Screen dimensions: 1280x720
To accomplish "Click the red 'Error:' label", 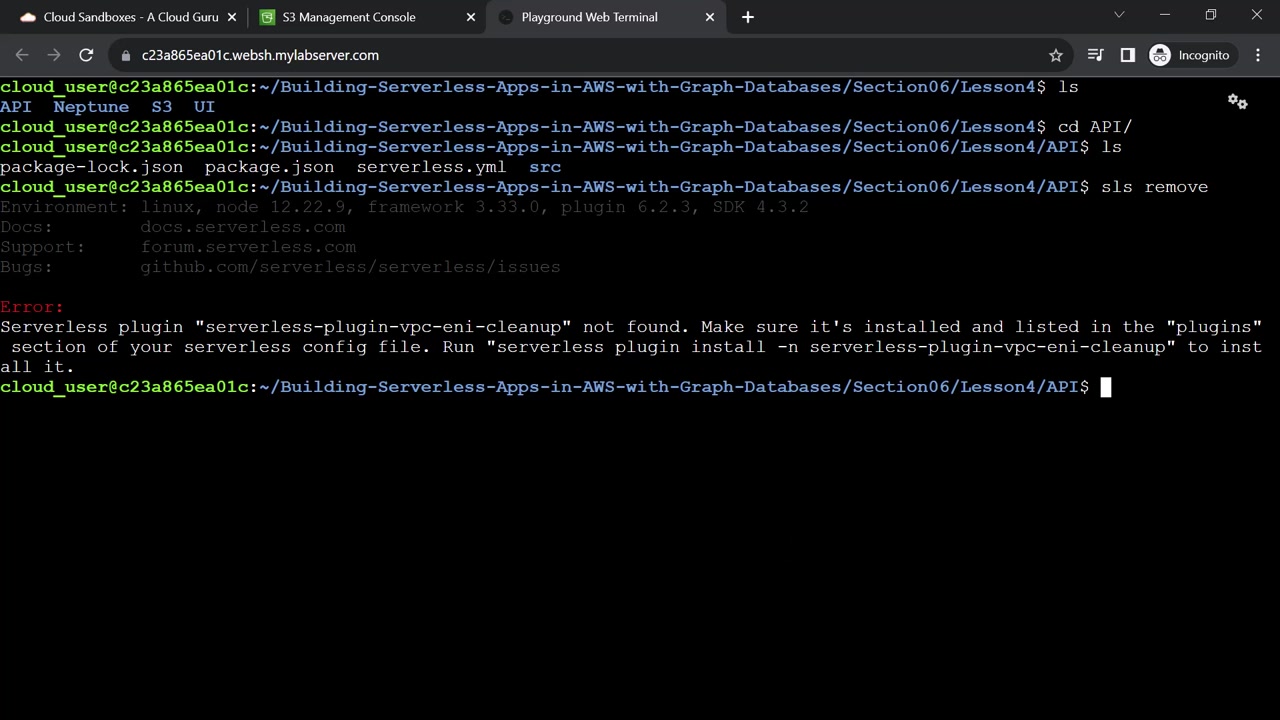I will click(x=32, y=307).
